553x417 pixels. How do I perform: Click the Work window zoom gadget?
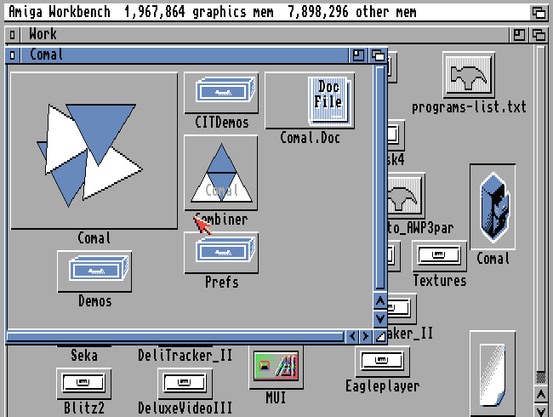pyautogui.click(x=519, y=35)
